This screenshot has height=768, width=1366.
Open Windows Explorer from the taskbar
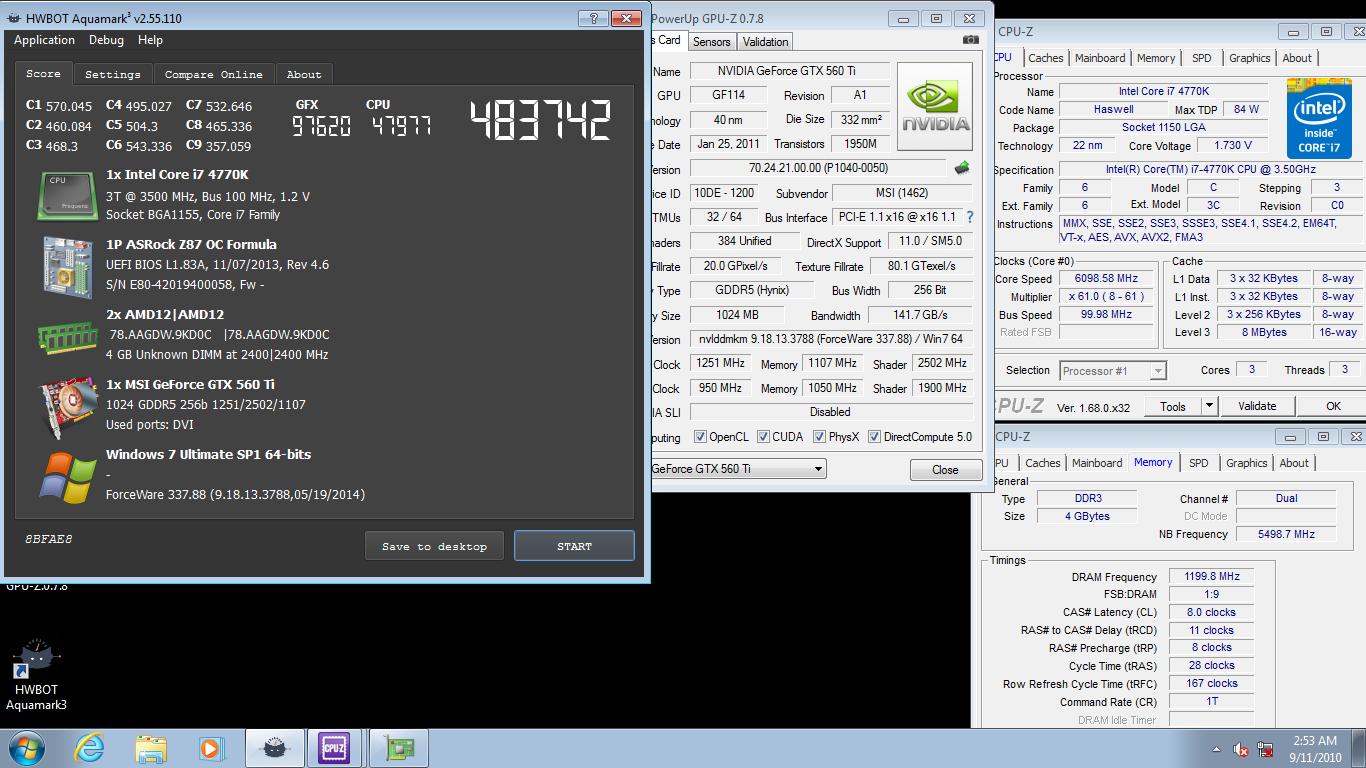click(151, 748)
